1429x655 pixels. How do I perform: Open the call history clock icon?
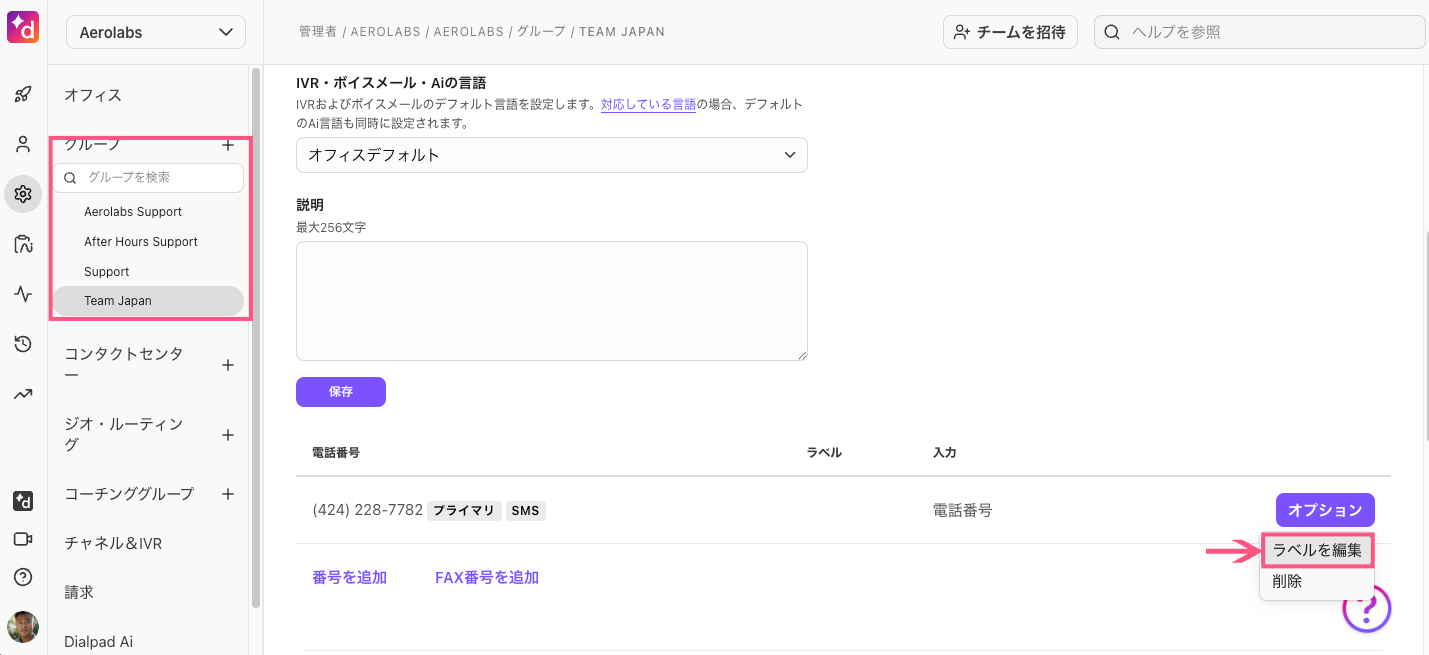click(23, 344)
